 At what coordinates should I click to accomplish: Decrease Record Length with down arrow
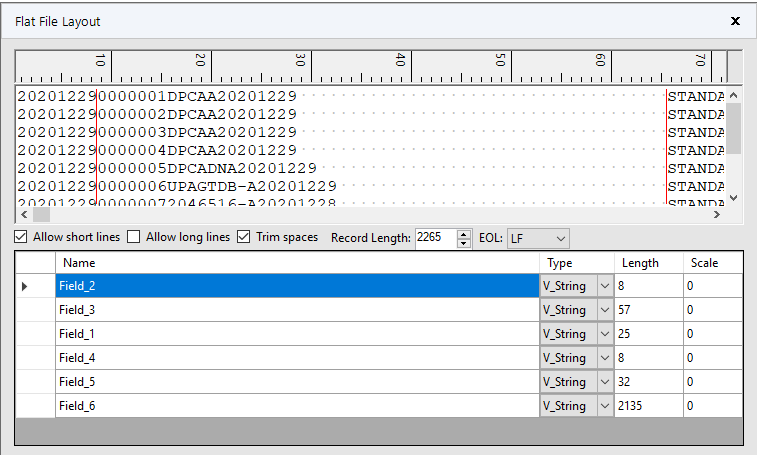coord(463,243)
